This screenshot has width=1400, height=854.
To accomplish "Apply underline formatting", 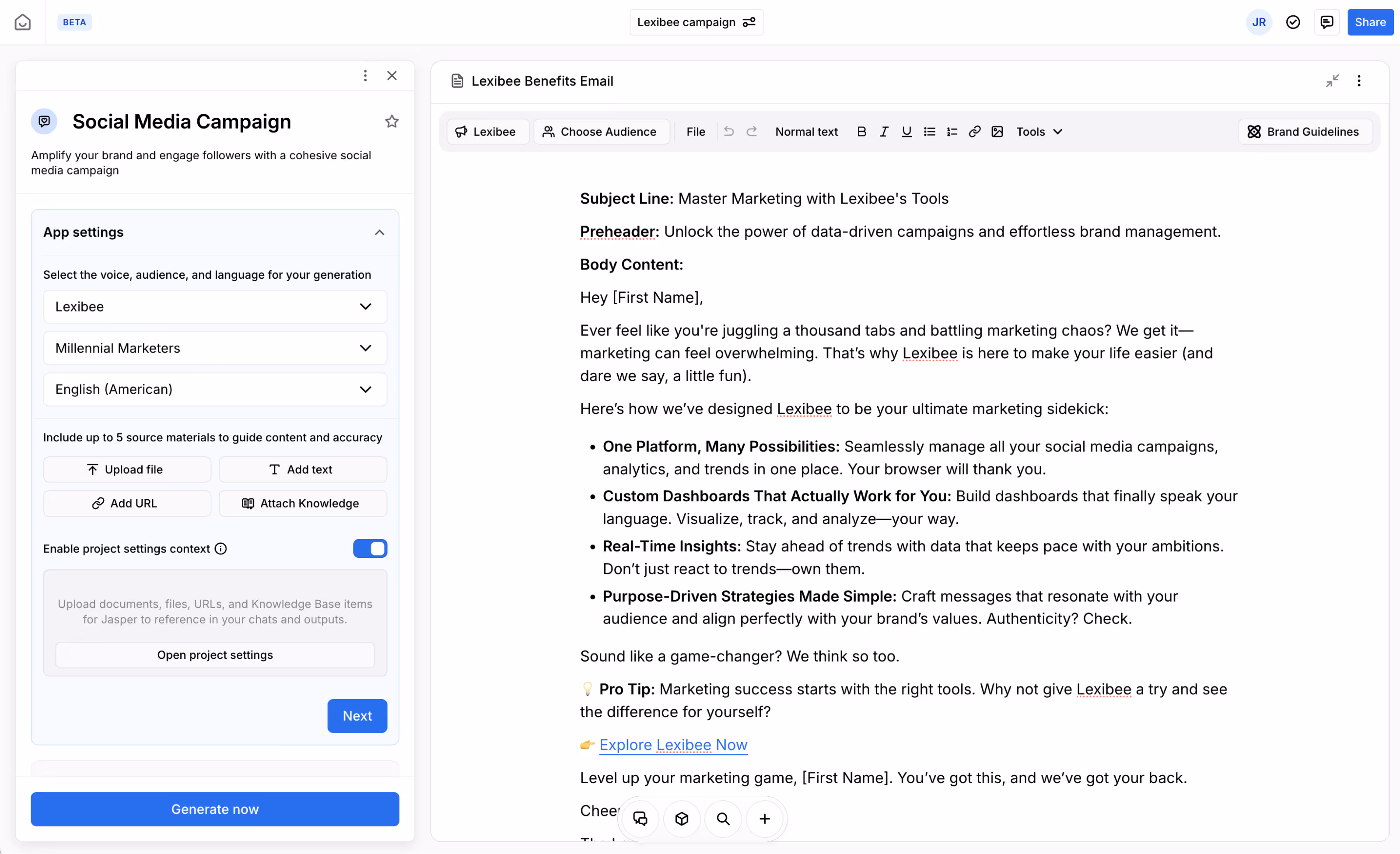I will point(906,131).
